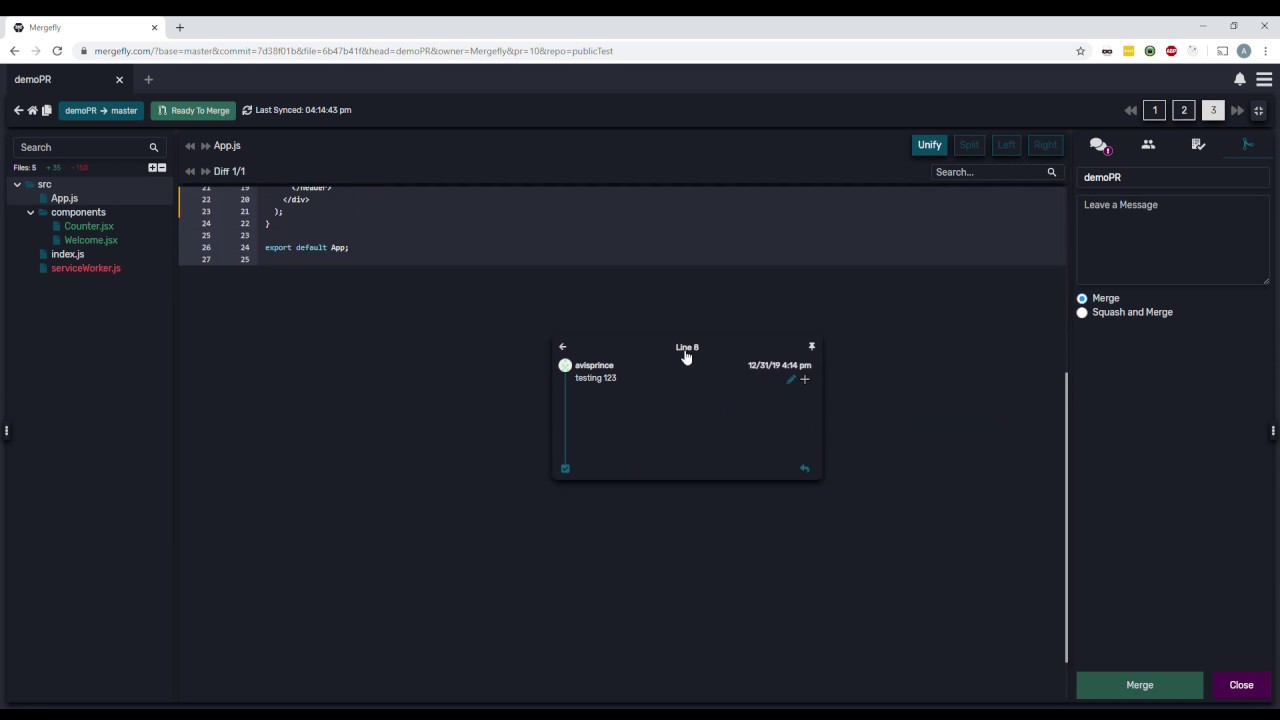Viewport: 1280px width, 720px height.
Task: Click the green Merge button
Action: [x=1140, y=685]
